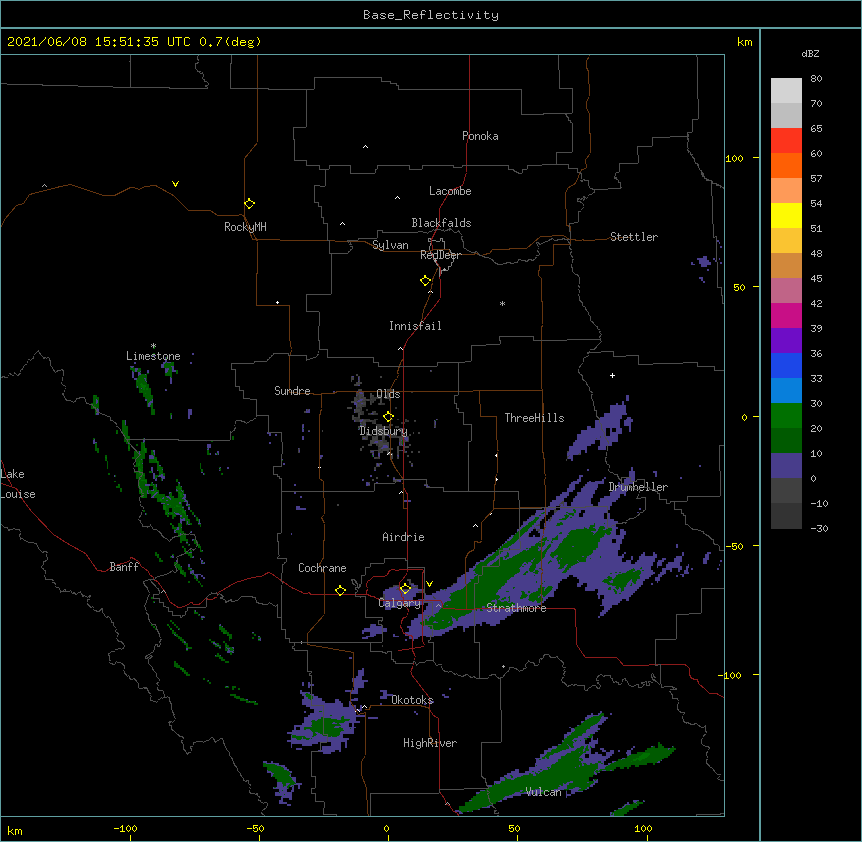Click the HighRiver town label
This screenshot has width=862, height=842.
430,743
